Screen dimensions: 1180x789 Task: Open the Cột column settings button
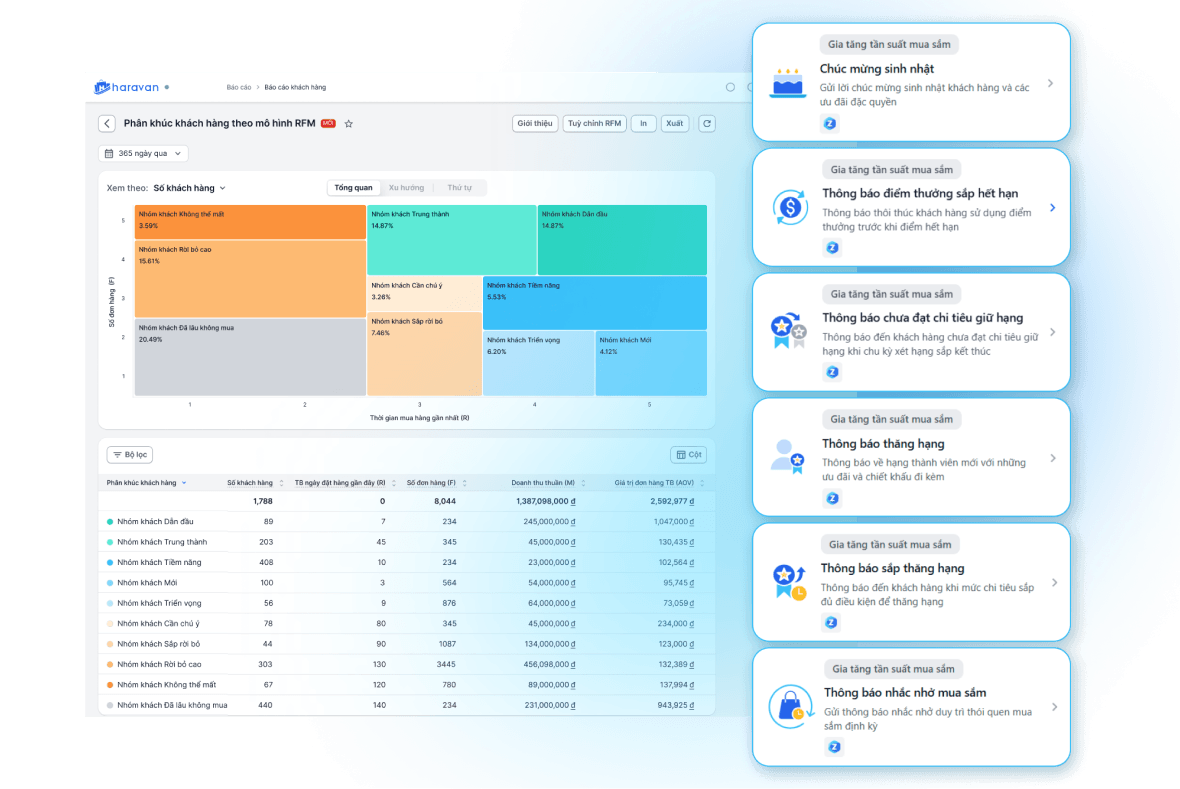pyautogui.click(x=689, y=455)
